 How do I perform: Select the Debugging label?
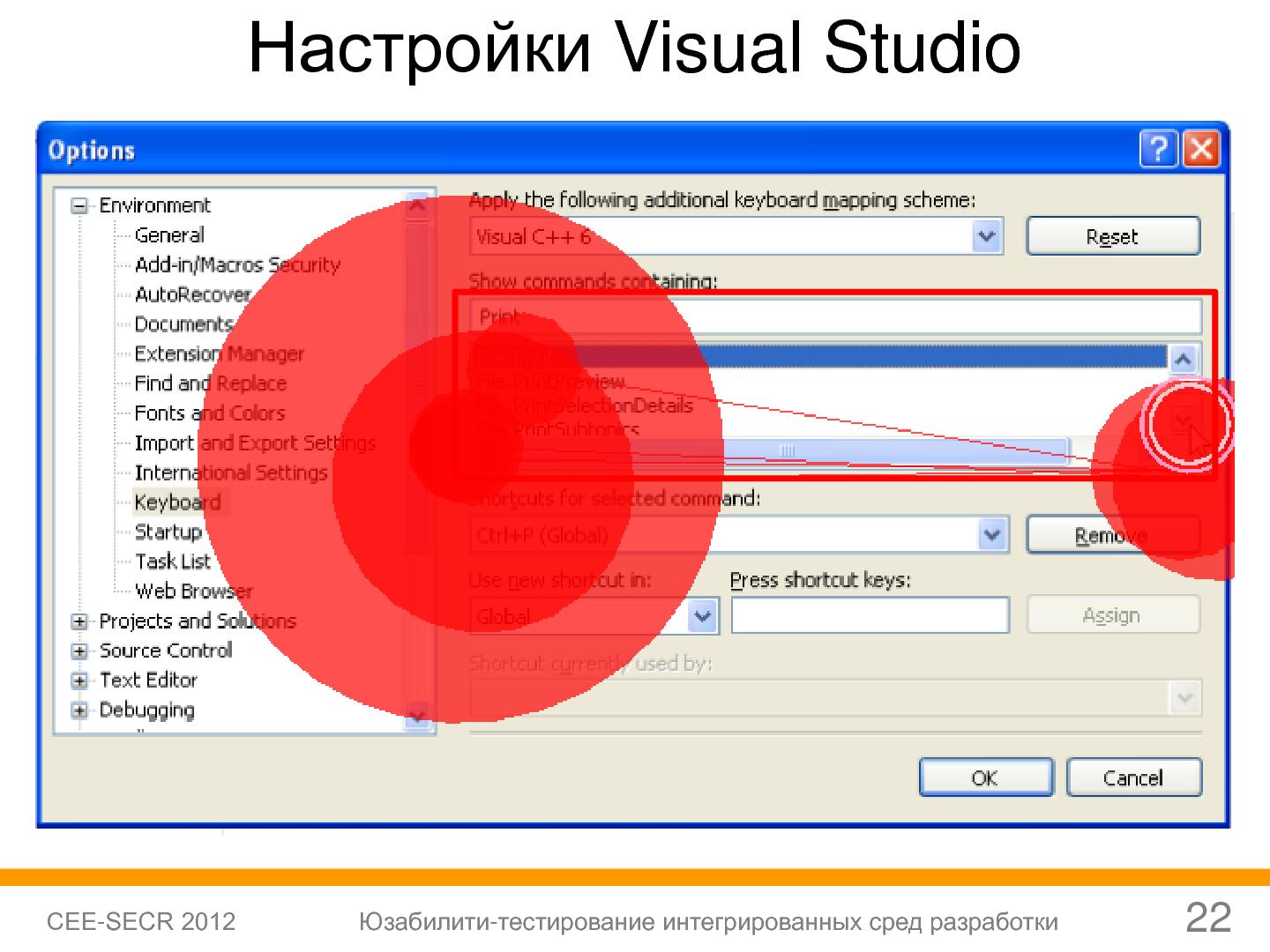[146, 710]
